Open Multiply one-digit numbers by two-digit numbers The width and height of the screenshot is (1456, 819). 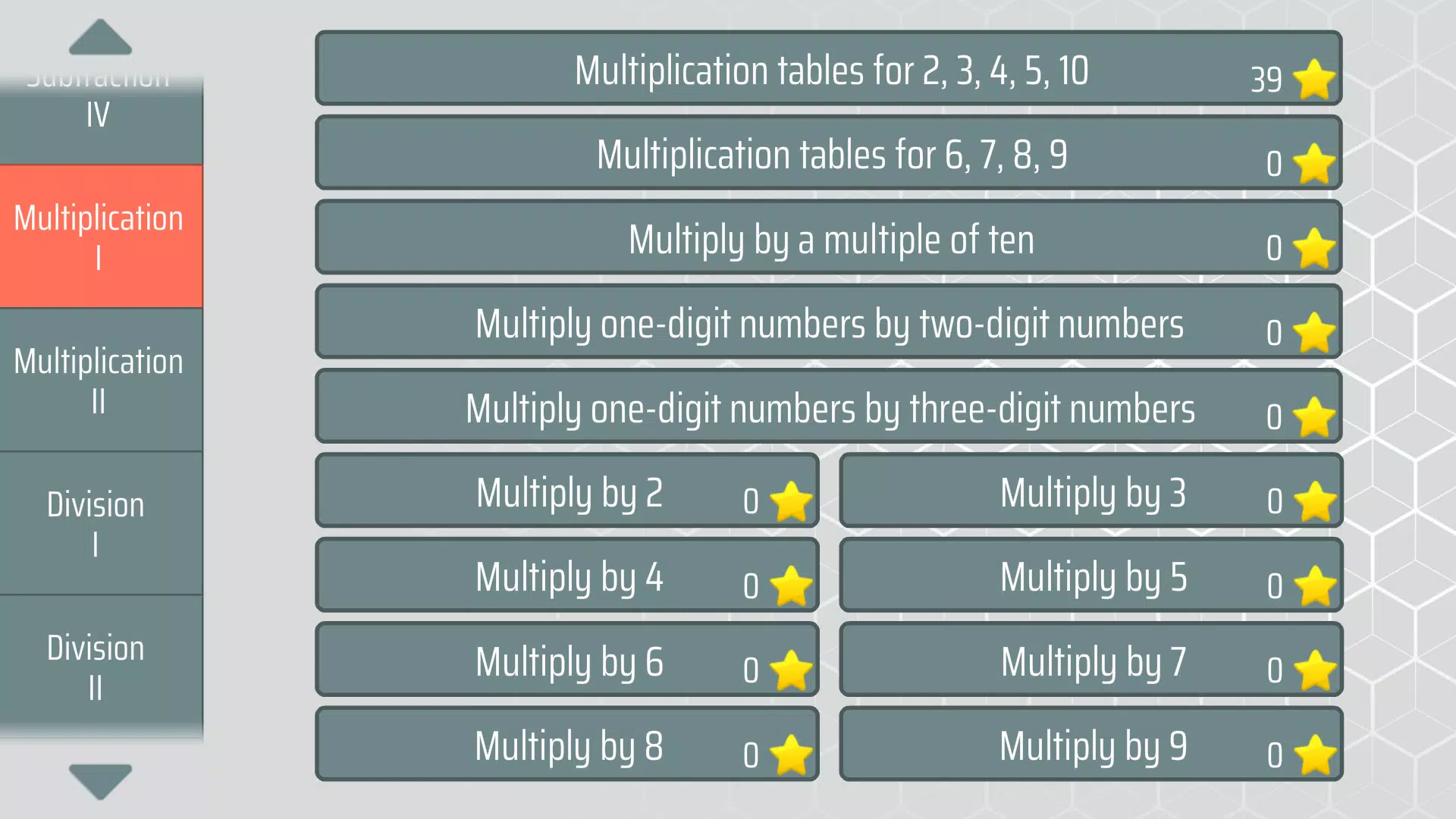pos(828,326)
